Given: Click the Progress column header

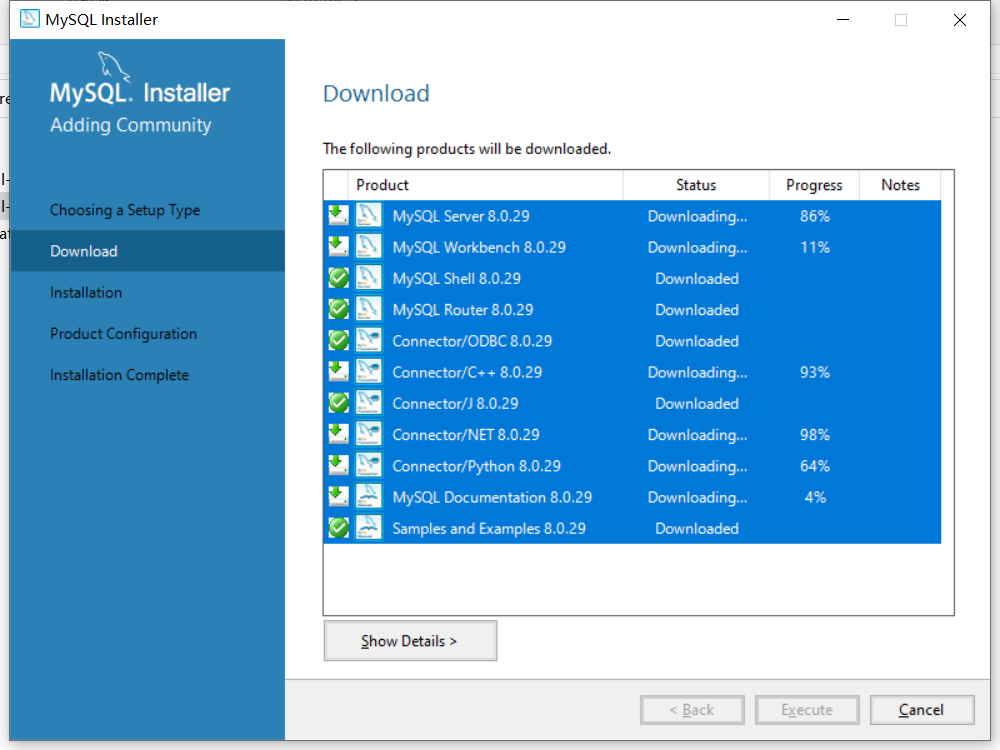Looking at the screenshot, I should pyautogui.click(x=814, y=185).
